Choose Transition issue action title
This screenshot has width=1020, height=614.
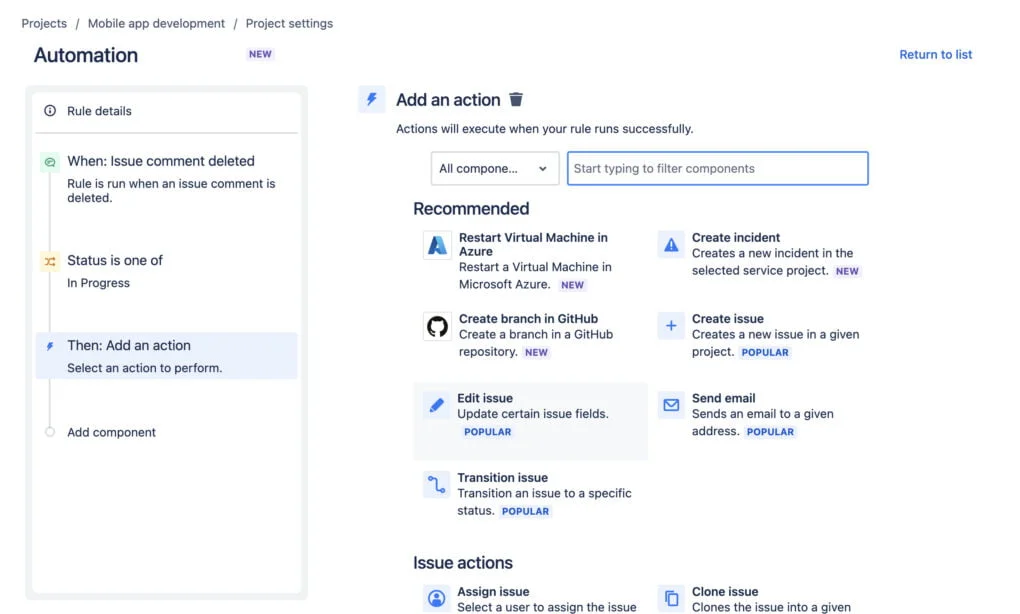[x=502, y=477]
